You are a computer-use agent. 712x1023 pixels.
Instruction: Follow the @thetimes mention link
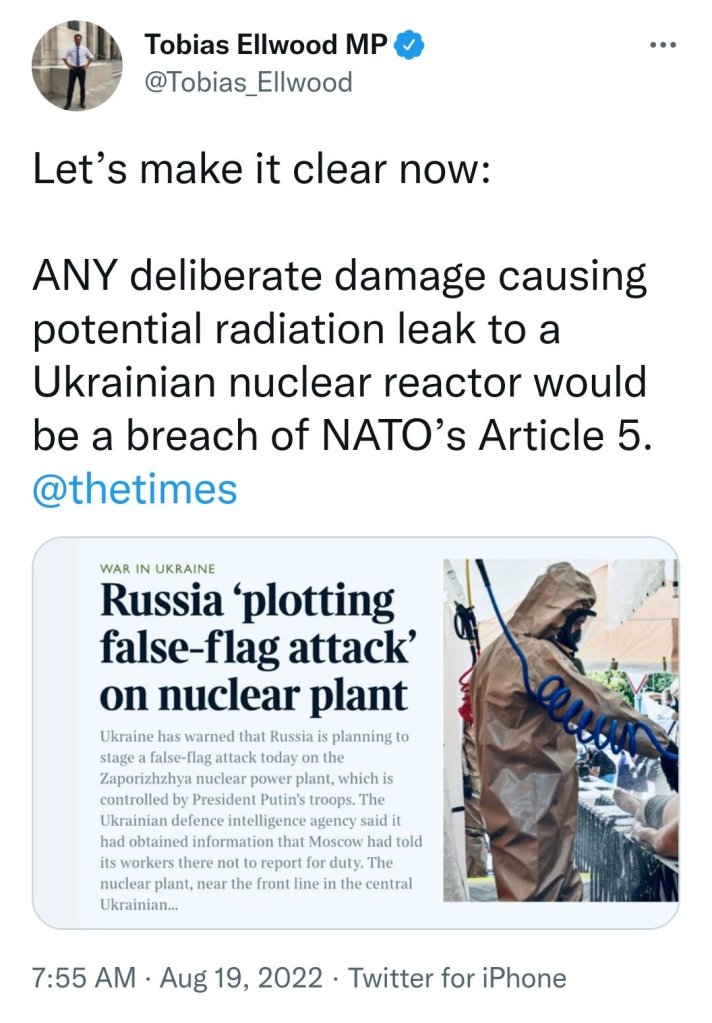pos(135,489)
